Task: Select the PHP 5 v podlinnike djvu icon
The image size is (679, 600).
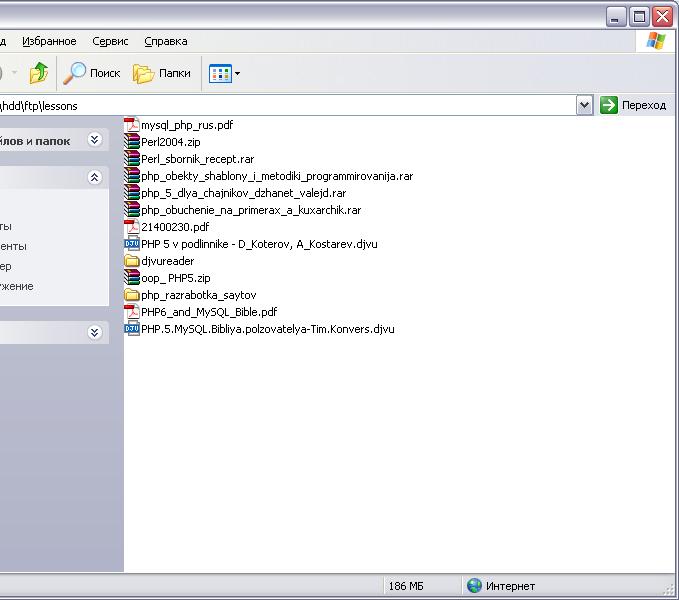Action: [132, 244]
